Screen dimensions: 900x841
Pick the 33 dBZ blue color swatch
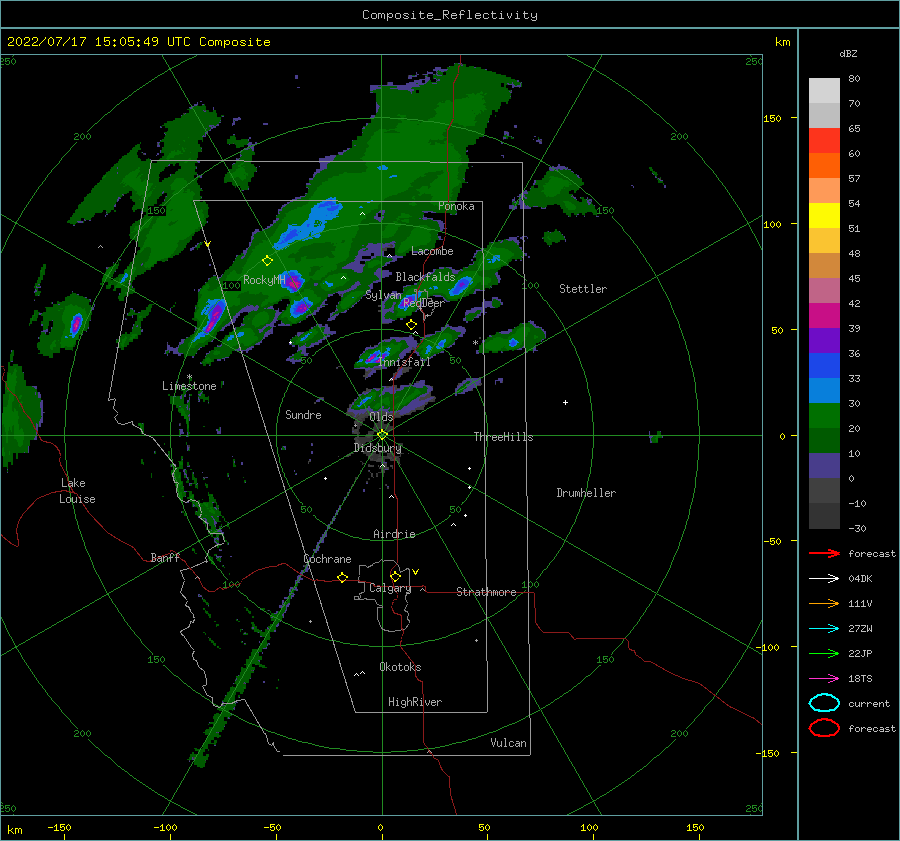point(824,366)
